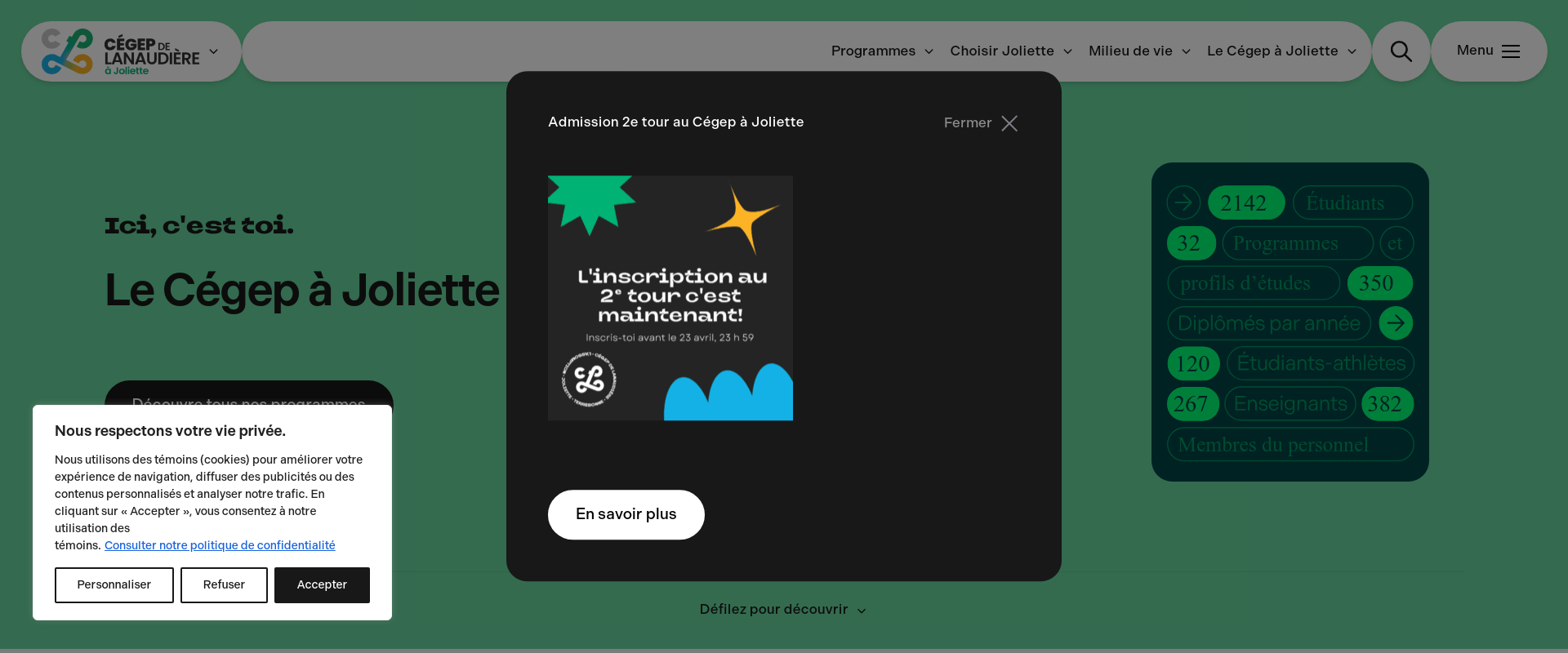Close the admission popup with X icon
1568x653 pixels.
[1009, 123]
